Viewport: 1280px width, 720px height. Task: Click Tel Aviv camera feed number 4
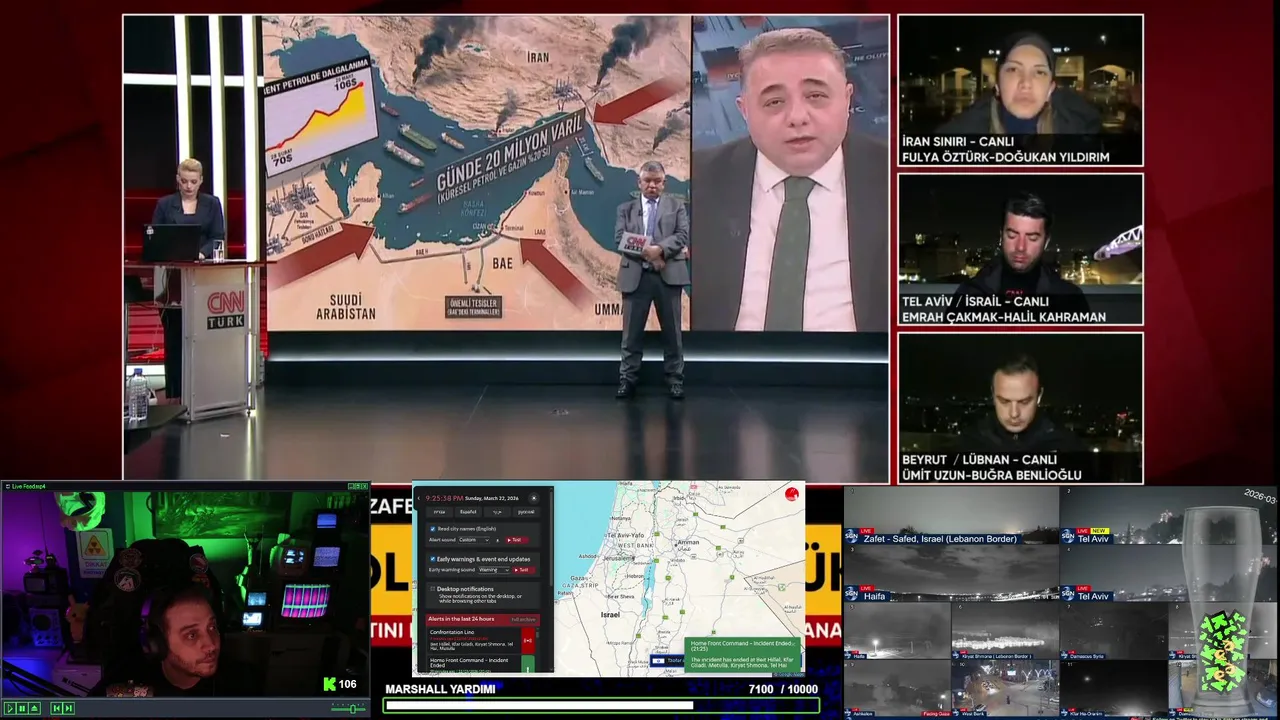click(x=1168, y=573)
